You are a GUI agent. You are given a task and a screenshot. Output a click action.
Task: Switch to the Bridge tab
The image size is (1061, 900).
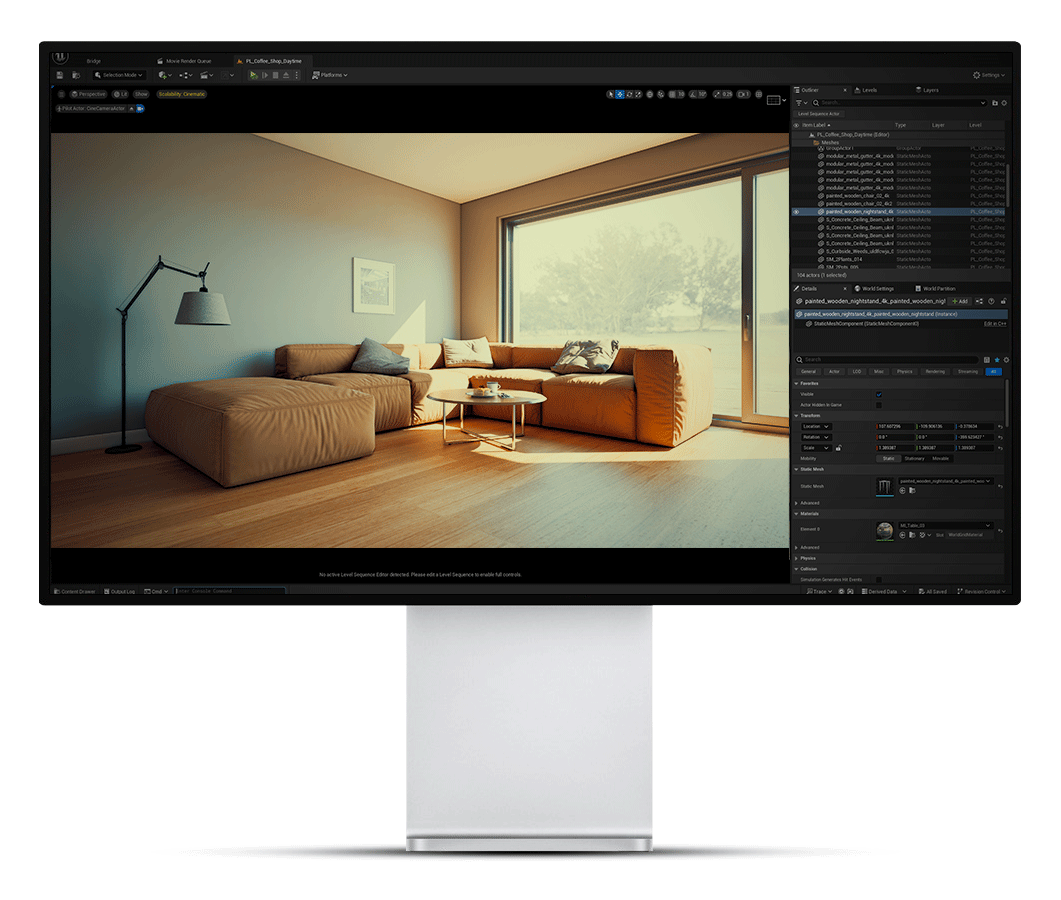[x=93, y=61]
